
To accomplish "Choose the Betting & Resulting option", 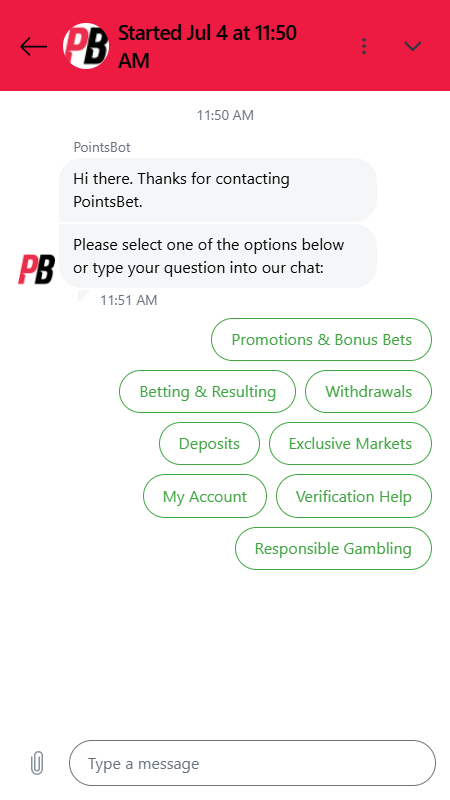I will (208, 391).
